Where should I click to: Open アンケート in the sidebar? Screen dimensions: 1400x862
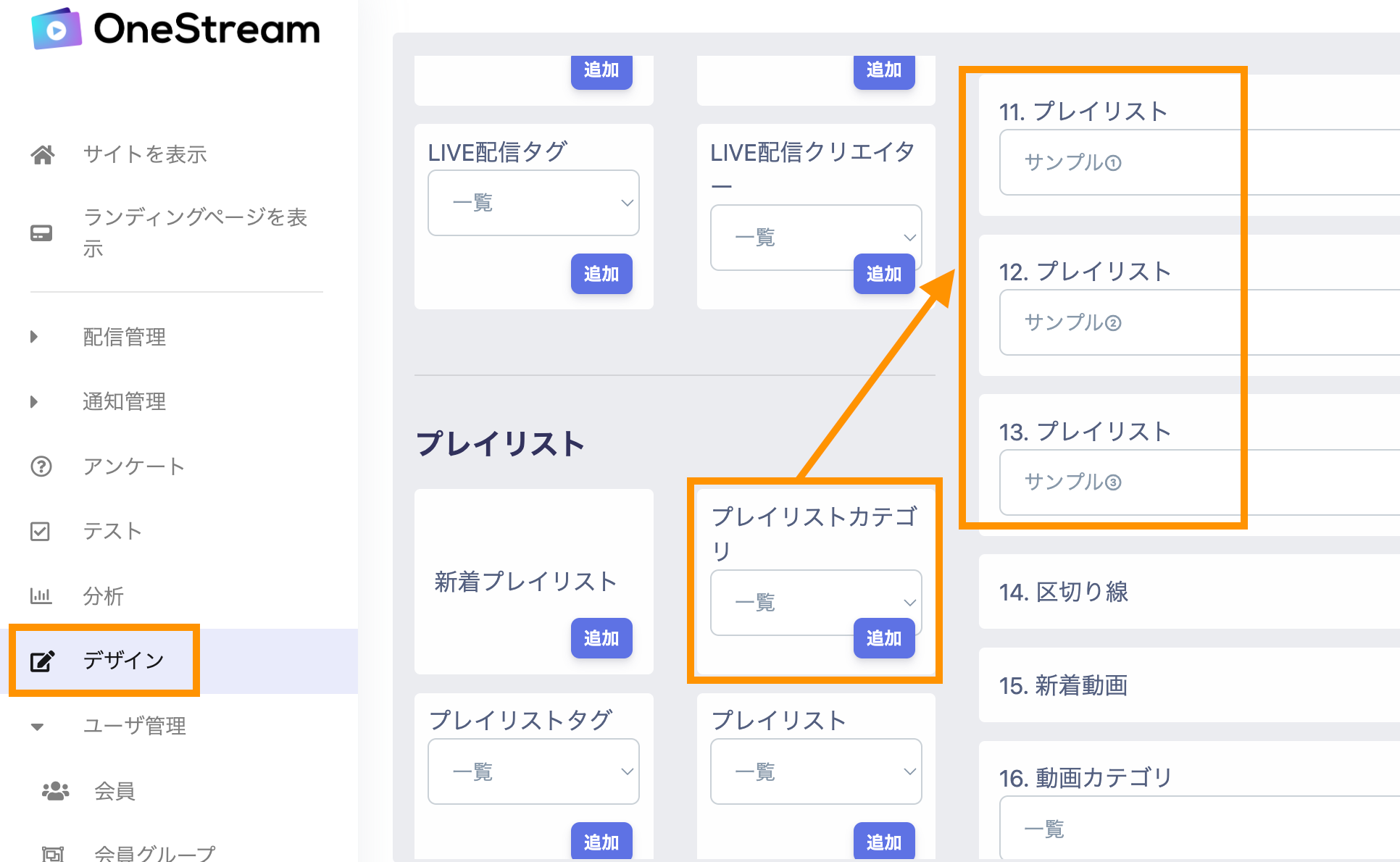(134, 466)
